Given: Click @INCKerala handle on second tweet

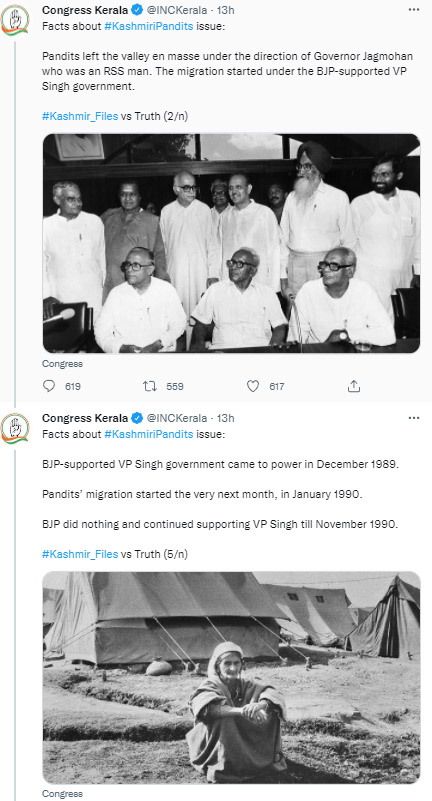Looking at the screenshot, I should pos(177,418).
